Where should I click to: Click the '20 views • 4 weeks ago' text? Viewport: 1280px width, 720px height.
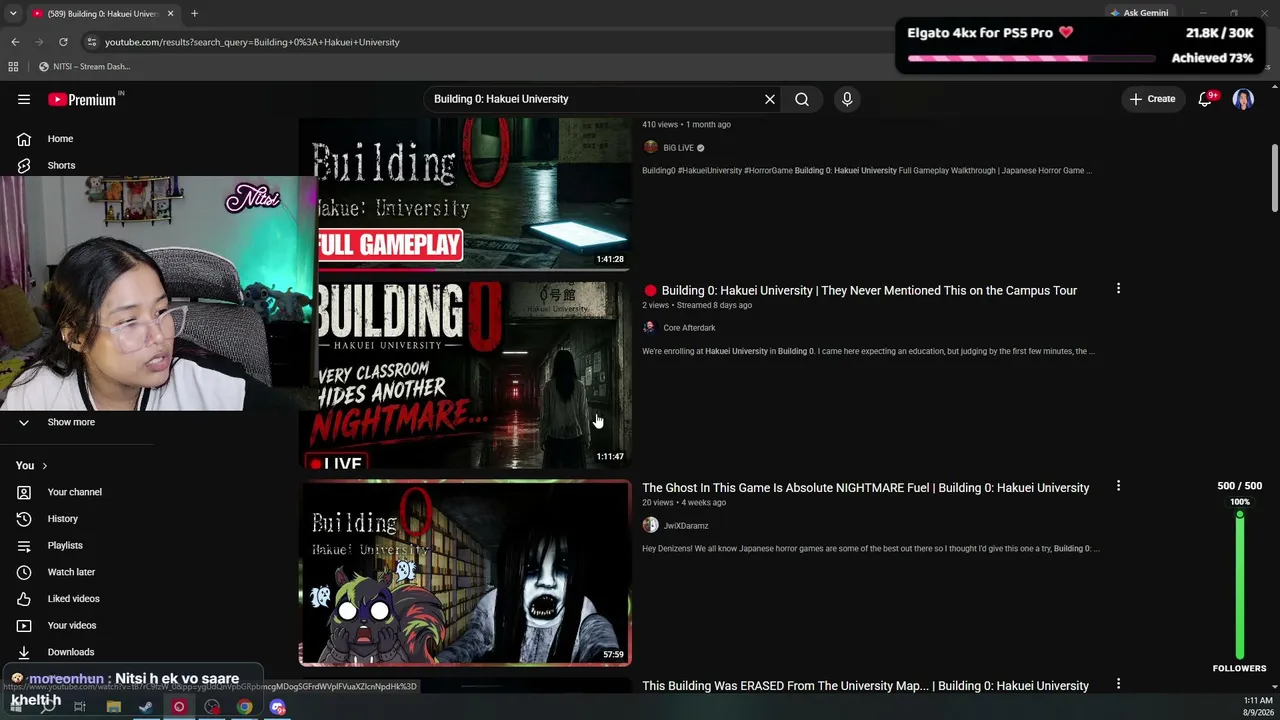tap(684, 502)
